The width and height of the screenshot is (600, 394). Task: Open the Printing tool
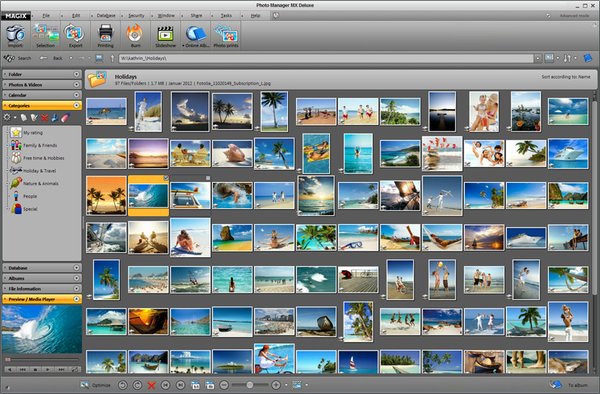pos(105,34)
